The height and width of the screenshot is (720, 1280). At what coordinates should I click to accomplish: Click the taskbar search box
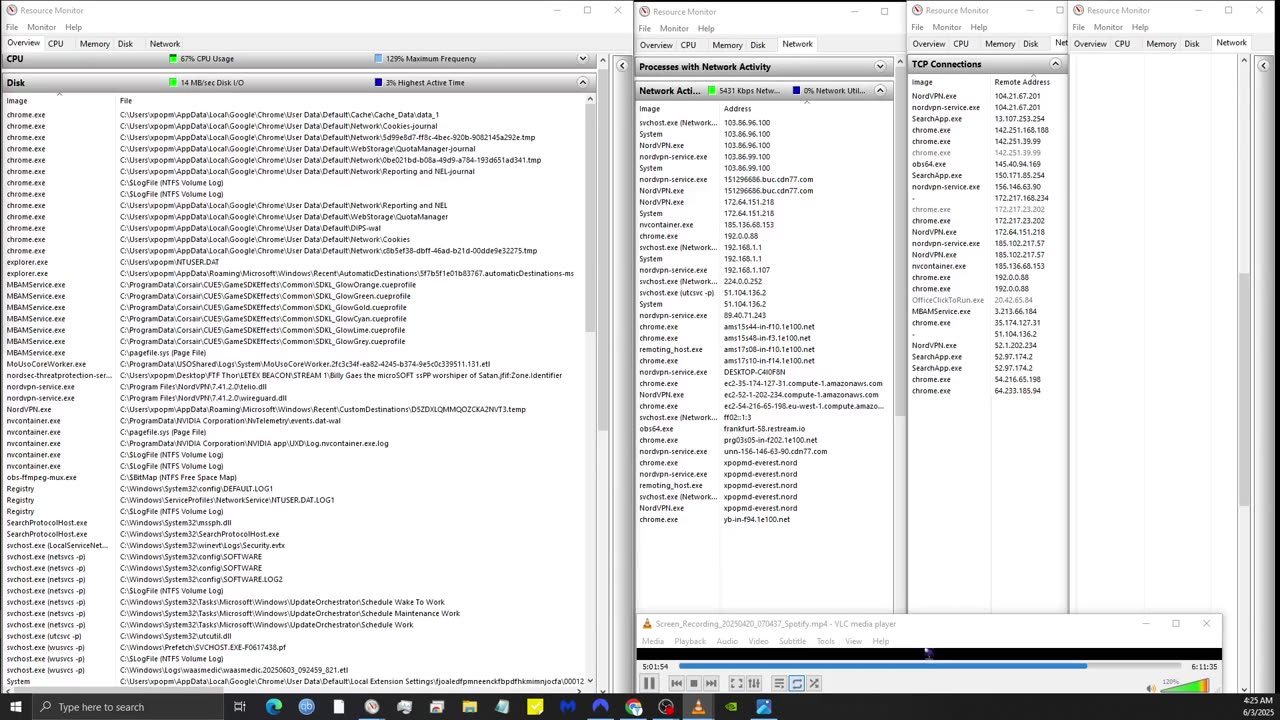pos(127,707)
